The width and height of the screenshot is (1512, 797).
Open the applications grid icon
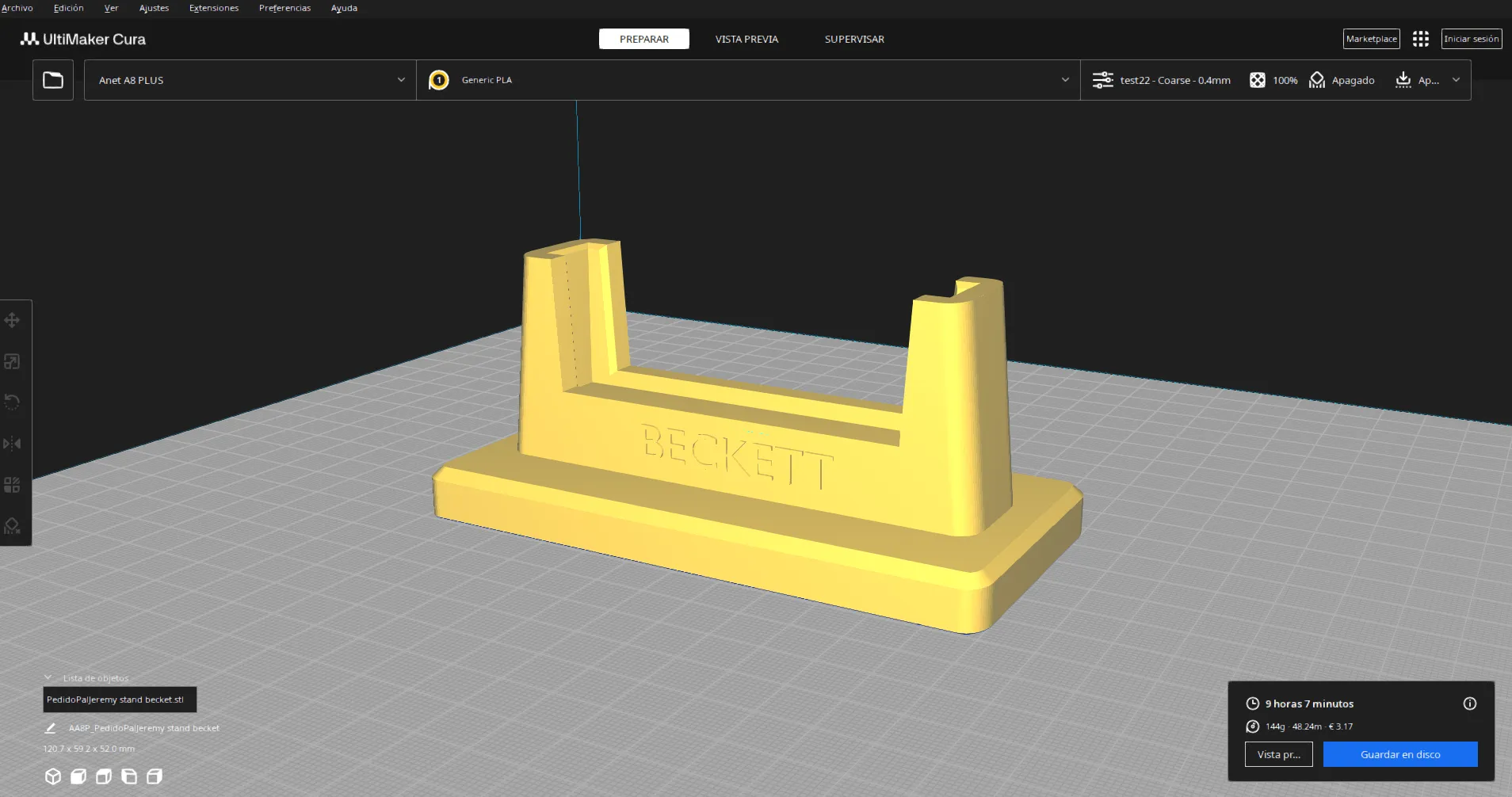[1421, 39]
